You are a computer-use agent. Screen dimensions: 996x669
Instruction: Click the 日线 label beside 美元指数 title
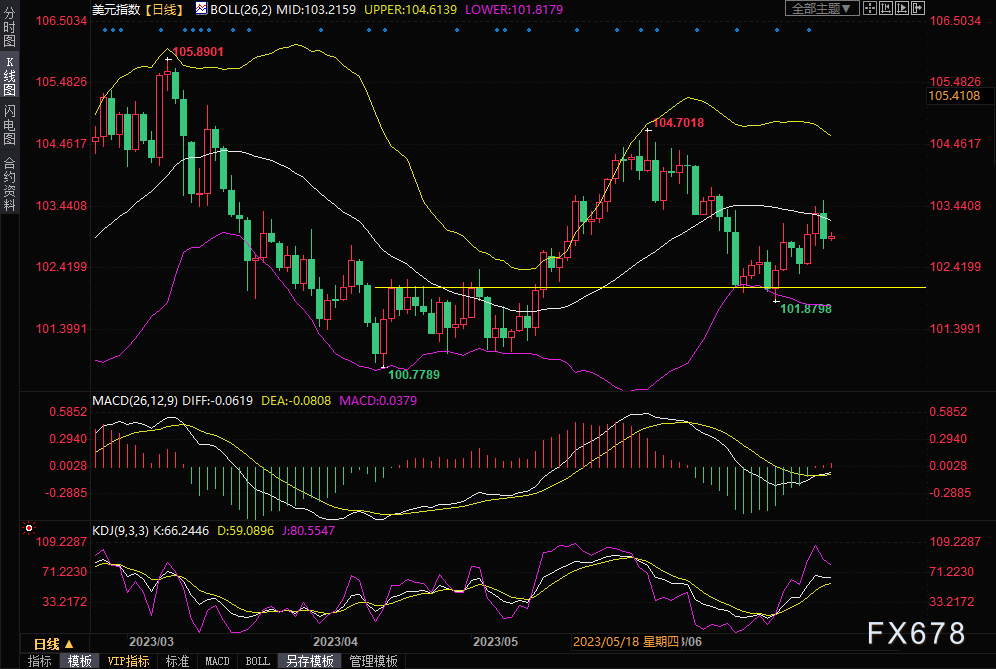163,8
